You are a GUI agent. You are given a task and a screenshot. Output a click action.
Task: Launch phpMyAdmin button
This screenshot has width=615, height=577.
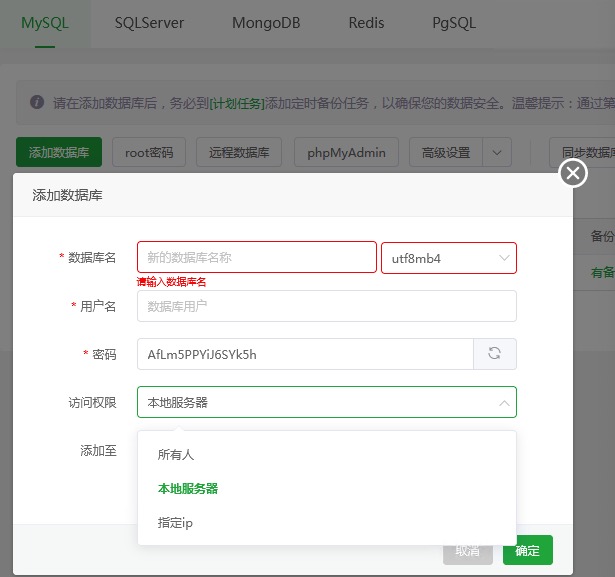[x=346, y=152]
